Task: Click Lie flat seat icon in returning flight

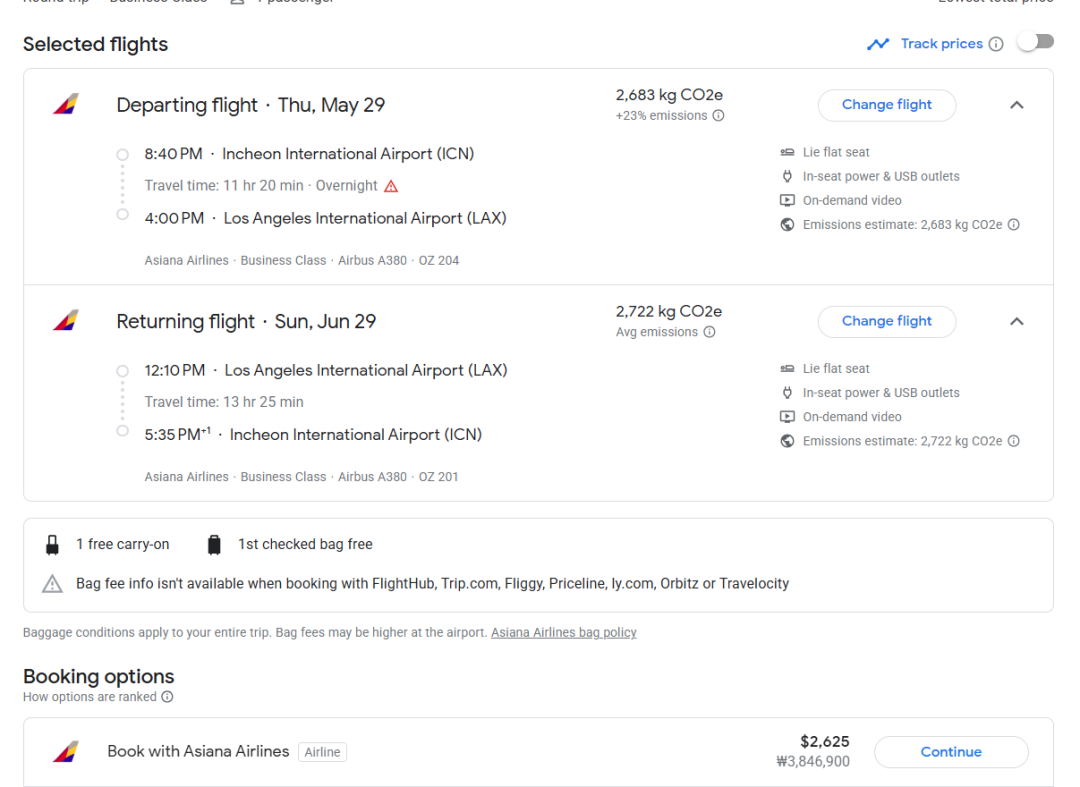Action: [x=787, y=368]
